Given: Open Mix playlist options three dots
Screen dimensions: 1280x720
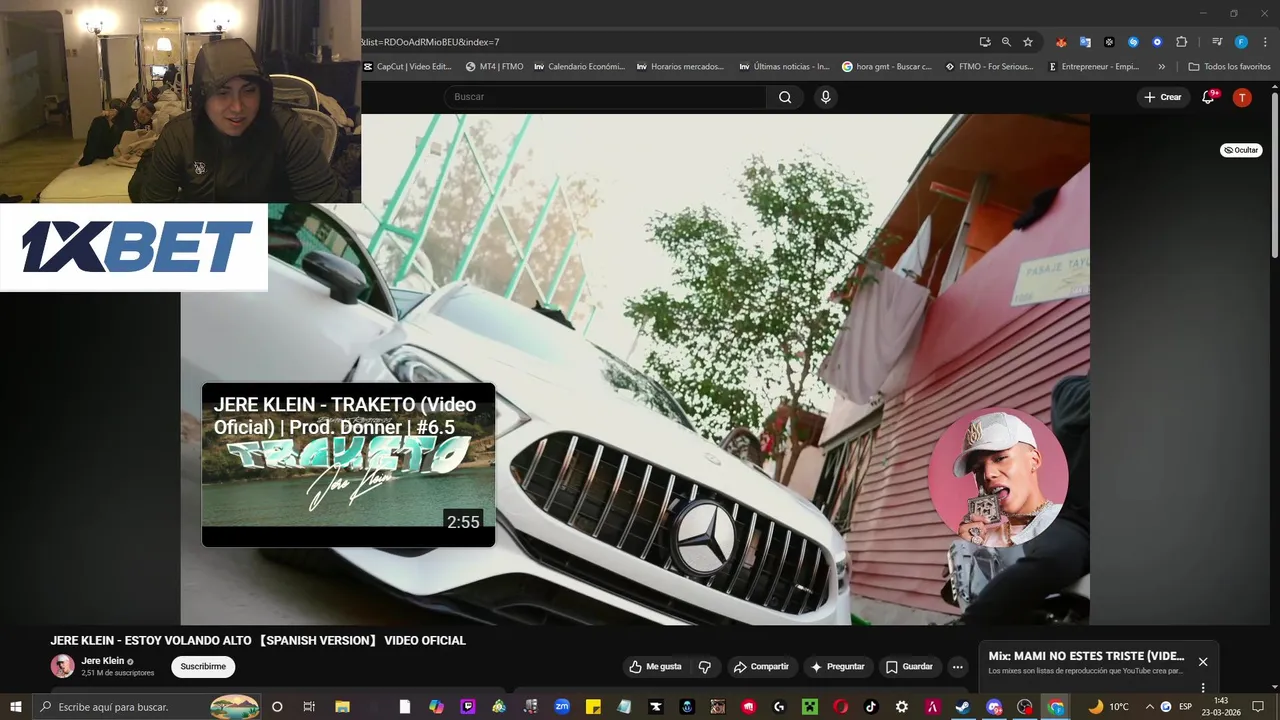Looking at the screenshot, I should pos(1203,687).
